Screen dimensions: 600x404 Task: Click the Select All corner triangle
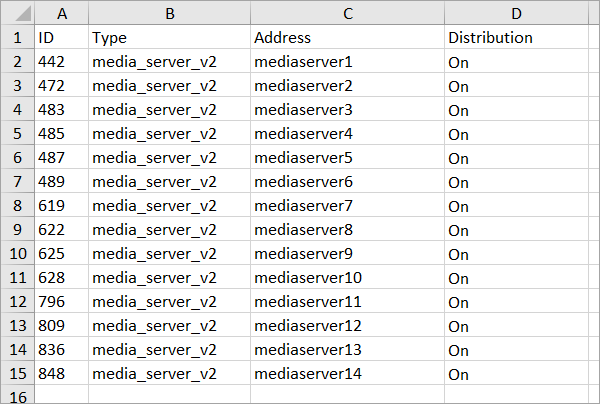[18, 14]
